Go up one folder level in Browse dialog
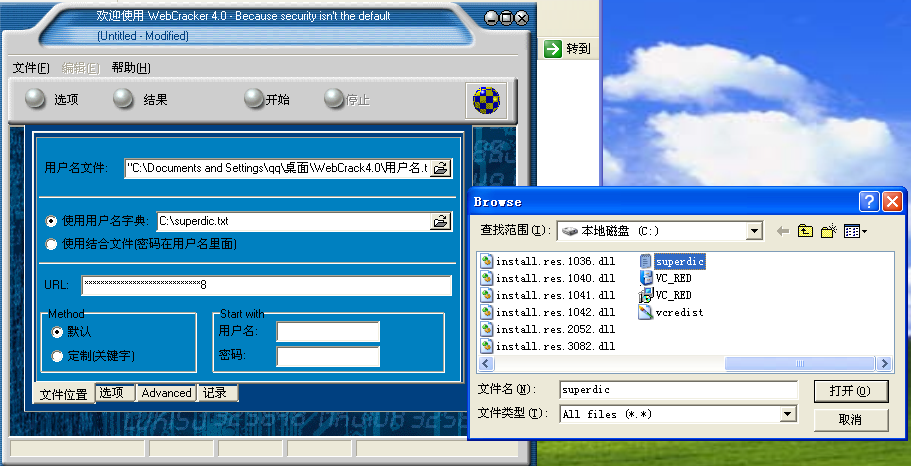Image resolution: width=911 pixels, height=466 pixels. (x=805, y=231)
